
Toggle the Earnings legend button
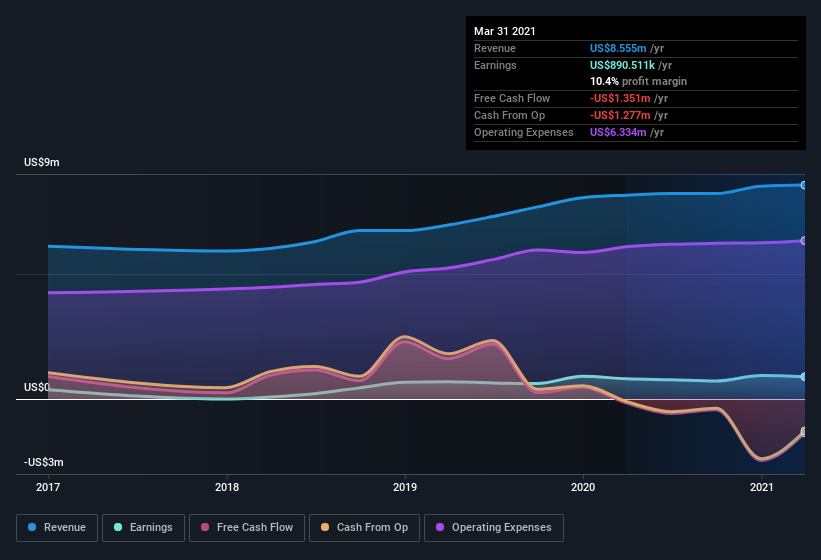[144, 527]
